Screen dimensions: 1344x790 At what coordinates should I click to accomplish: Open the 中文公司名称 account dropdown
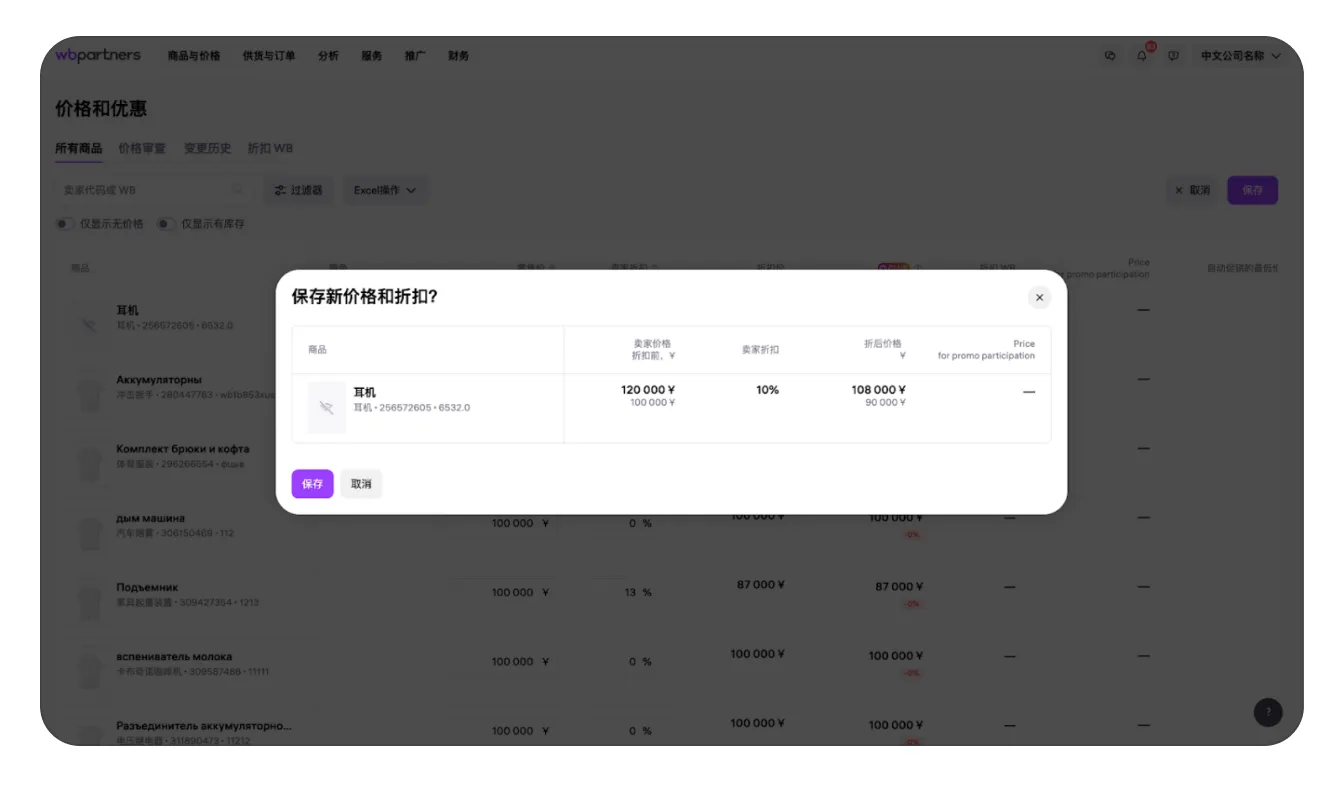pos(1240,56)
